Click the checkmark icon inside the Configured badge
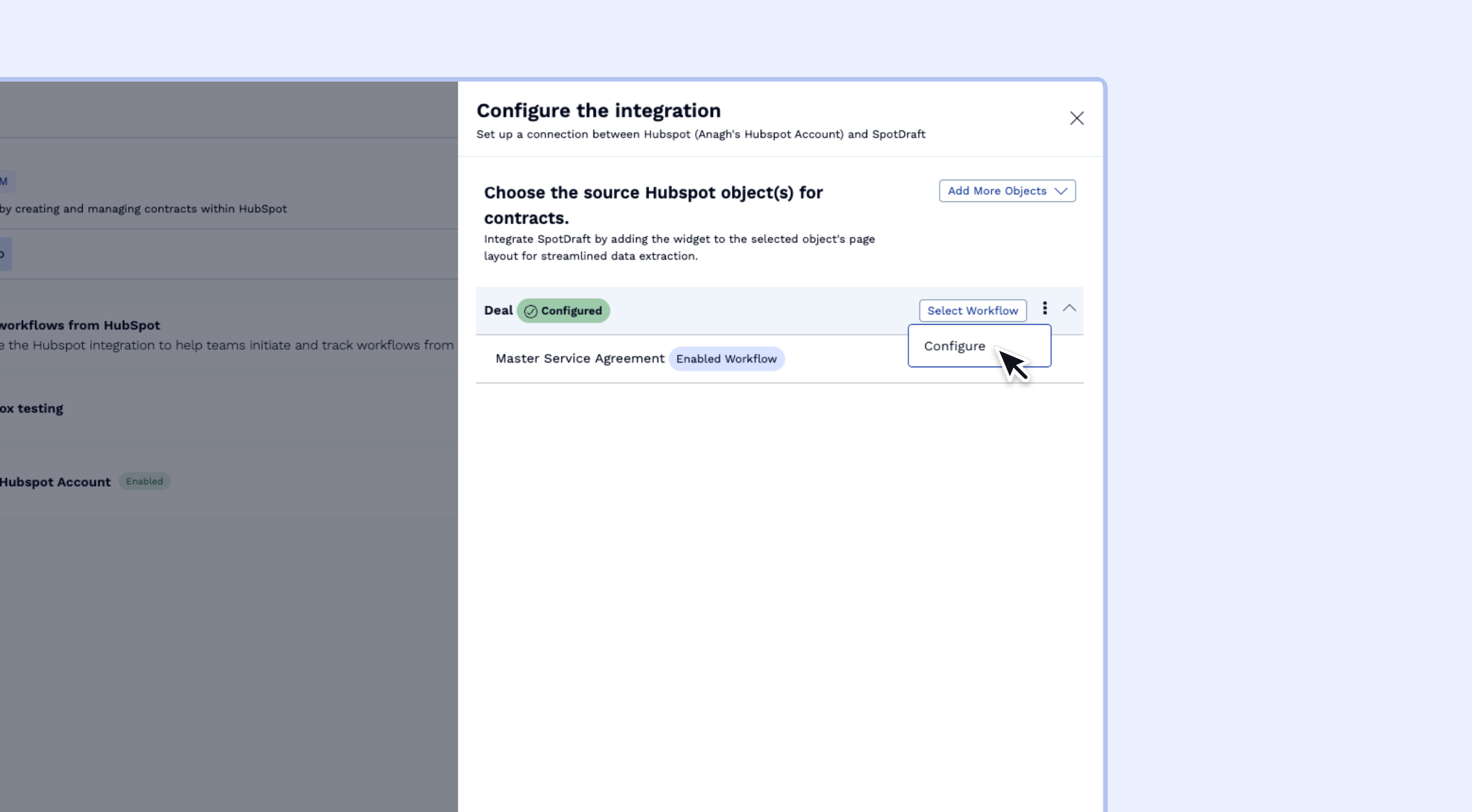The width and height of the screenshot is (1472, 812). pyautogui.click(x=530, y=311)
